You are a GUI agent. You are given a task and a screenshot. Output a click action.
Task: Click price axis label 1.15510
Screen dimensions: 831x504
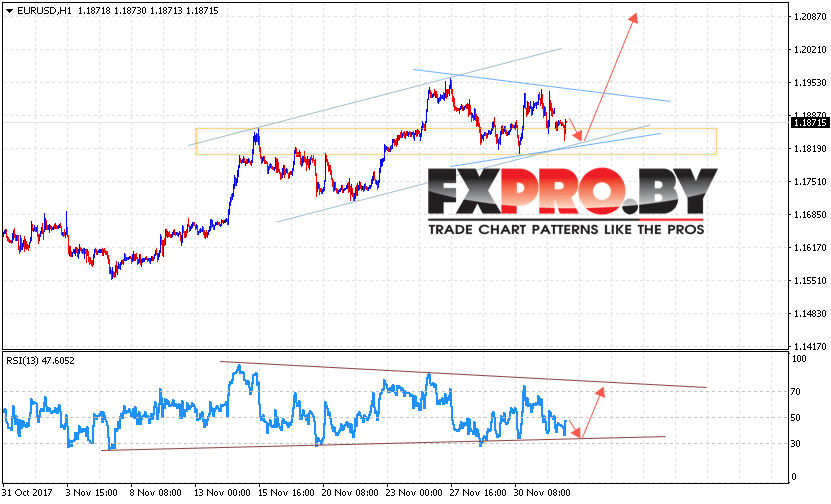(x=810, y=280)
